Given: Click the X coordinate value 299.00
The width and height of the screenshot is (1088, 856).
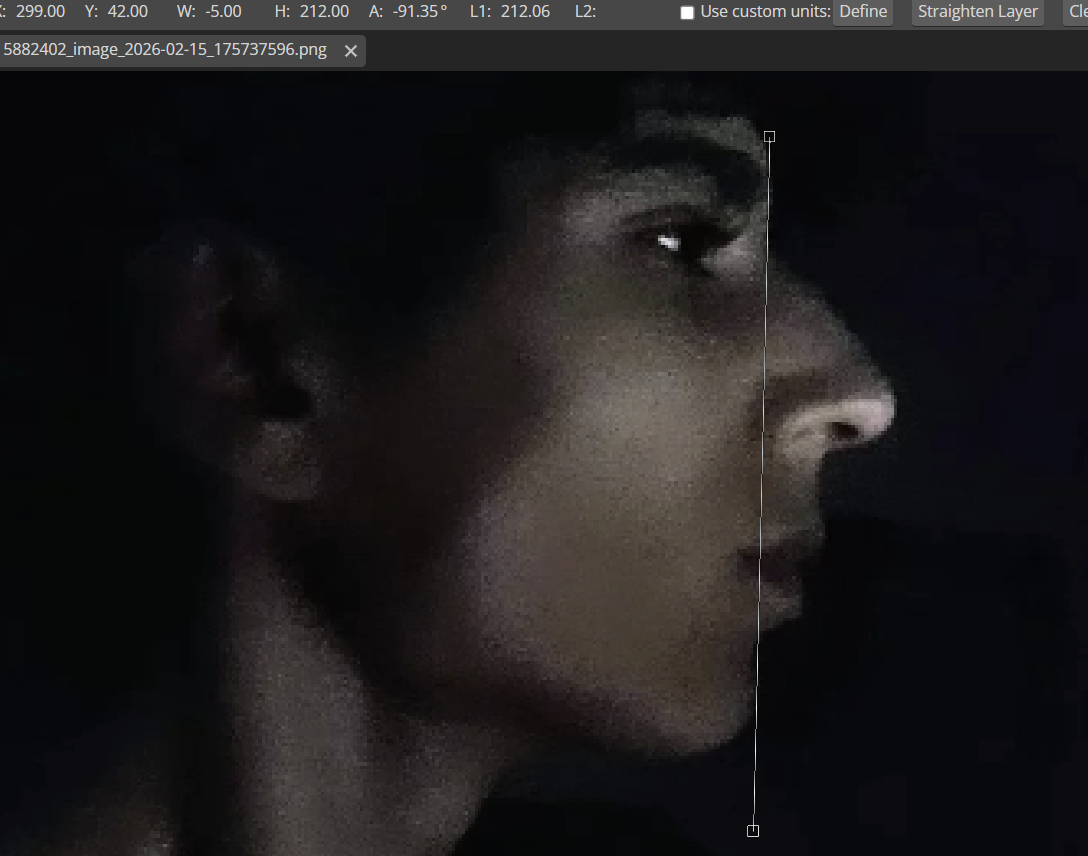Looking at the screenshot, I should click(40, 12).
